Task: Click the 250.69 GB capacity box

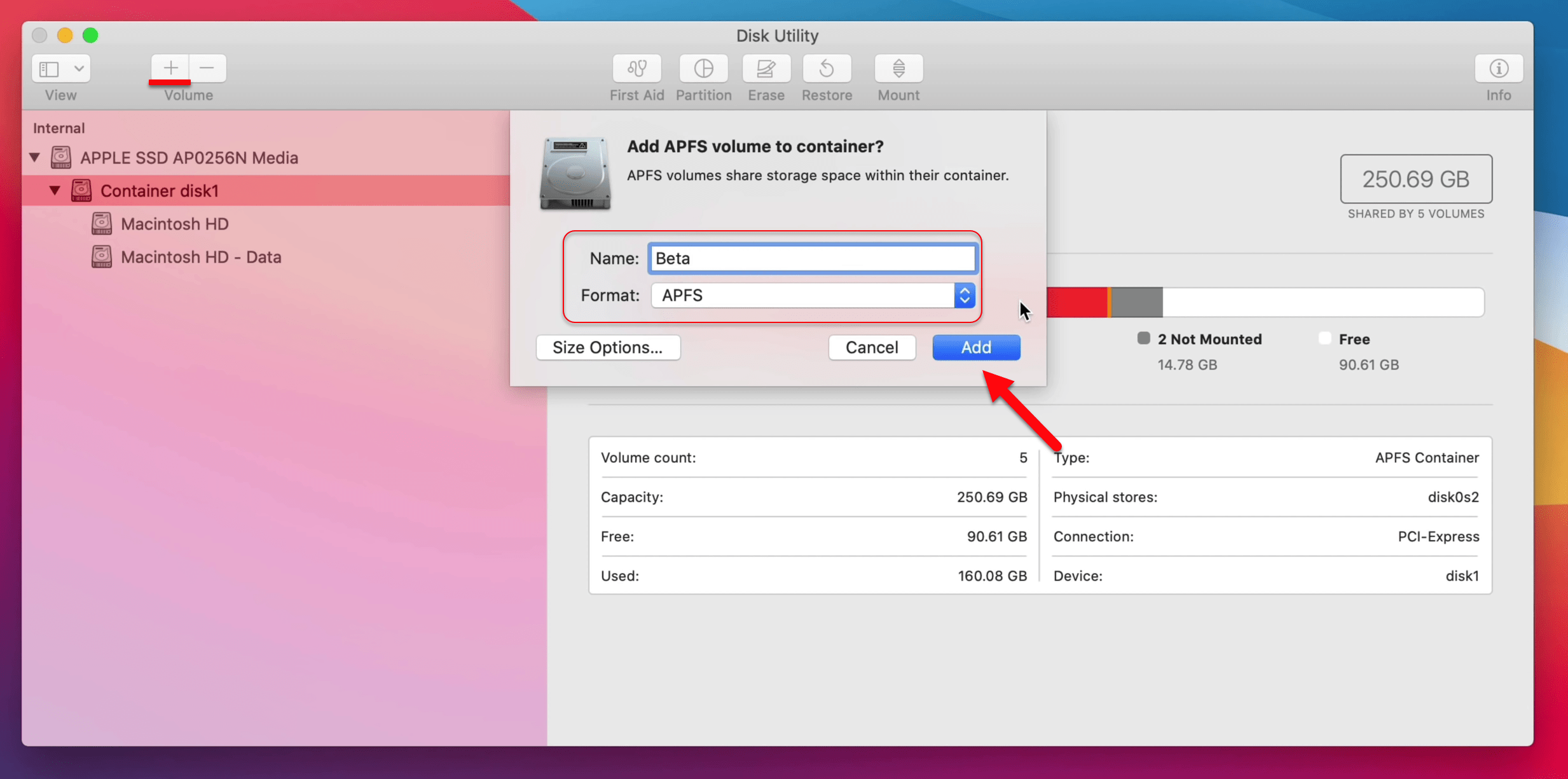Action: click(x=1416, y=179)
